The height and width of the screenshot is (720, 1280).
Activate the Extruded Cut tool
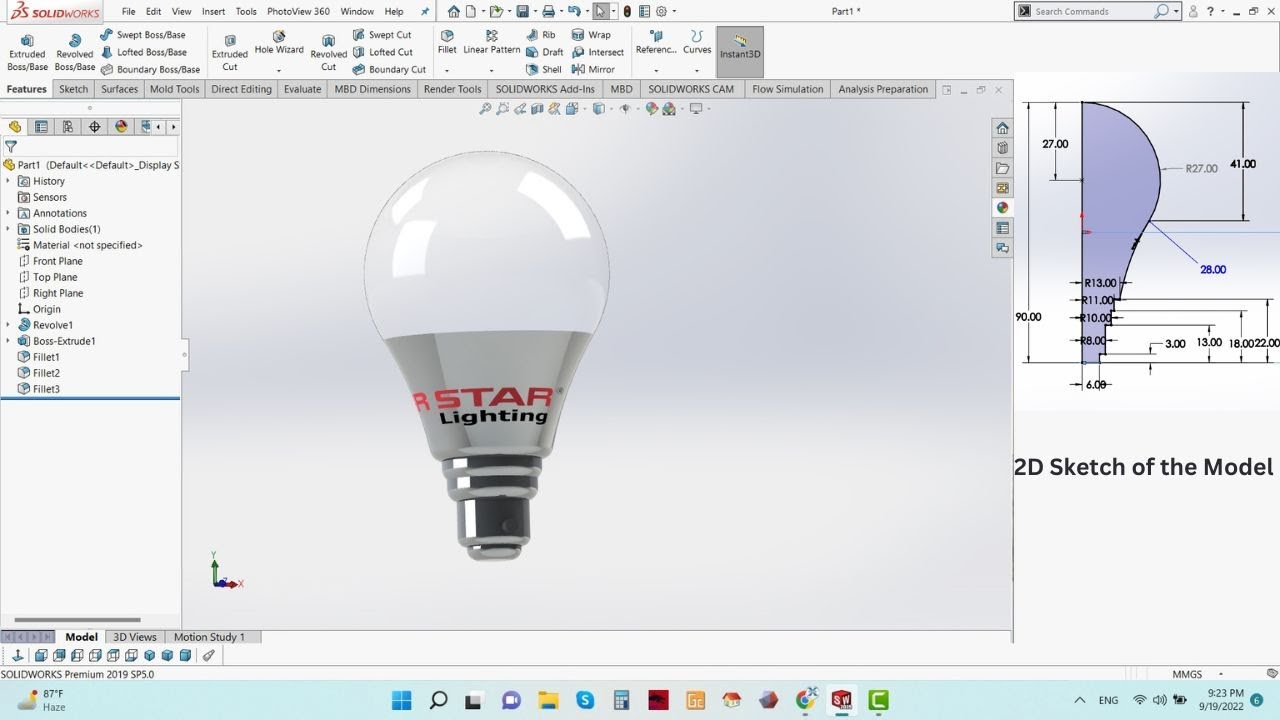point(229,52)
